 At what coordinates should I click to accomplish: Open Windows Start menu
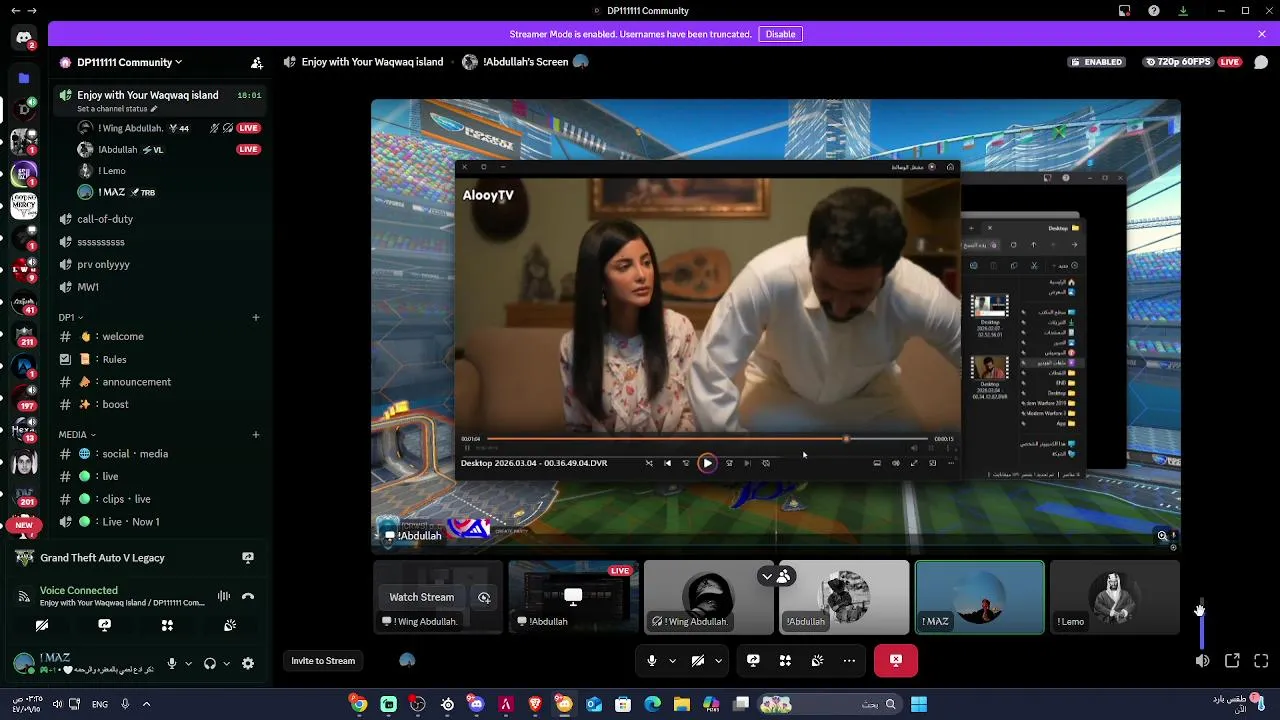[919, 705]
